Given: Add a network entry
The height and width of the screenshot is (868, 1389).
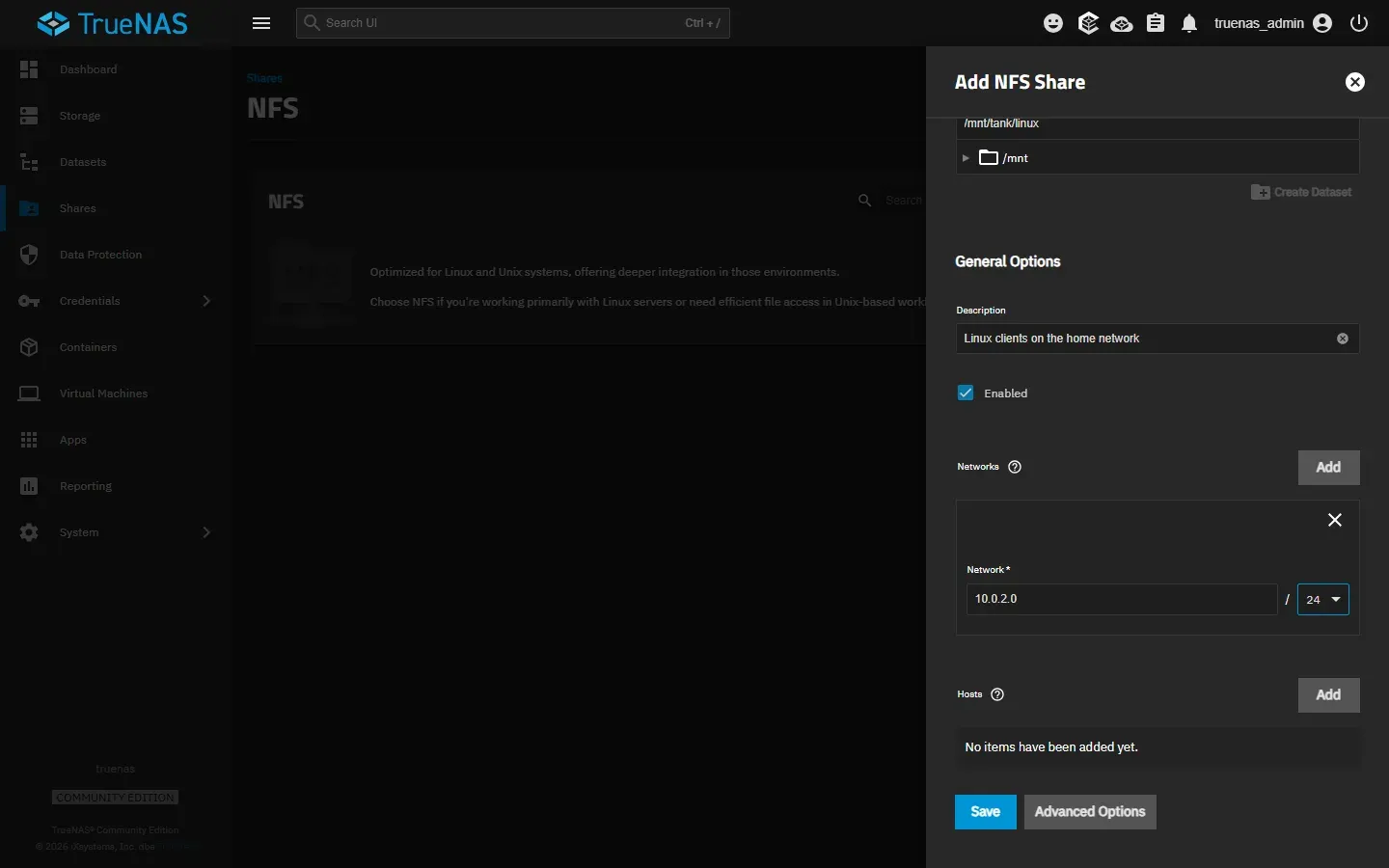Looking at the screenshot, I should pos(1328,468).
